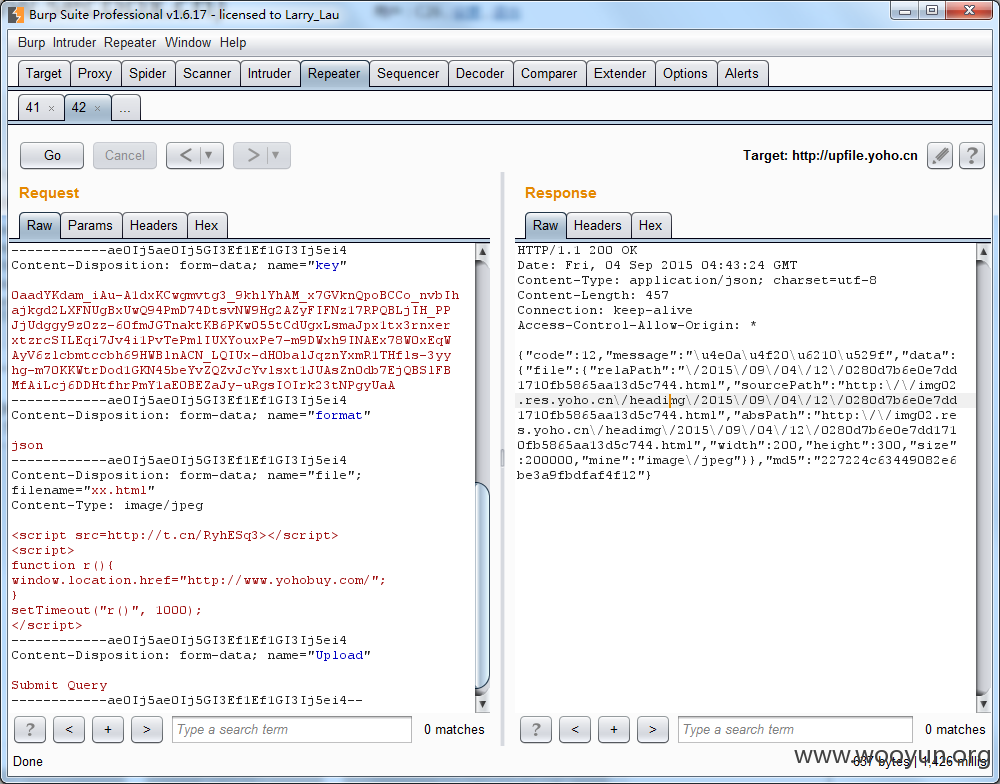Click response search help question mark button
Viewport: 1000px width, 784px height.
536,729
